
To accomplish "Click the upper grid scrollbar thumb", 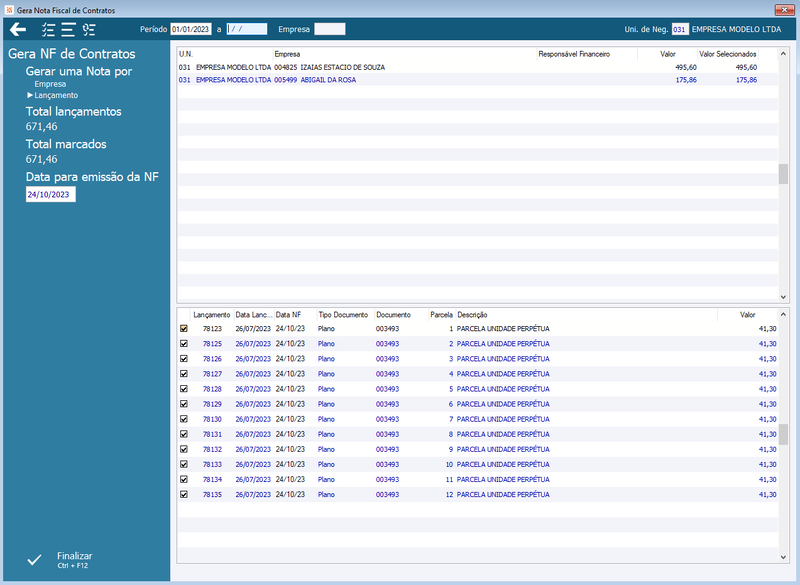I will click(783, 174).
